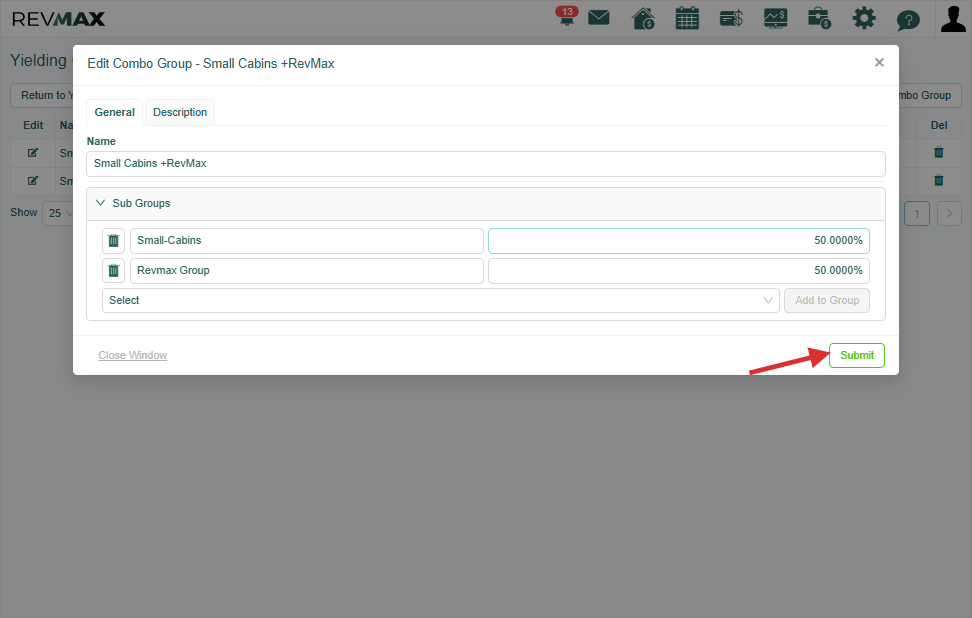Click the Small-Cabins percentage field

(679, 241)
